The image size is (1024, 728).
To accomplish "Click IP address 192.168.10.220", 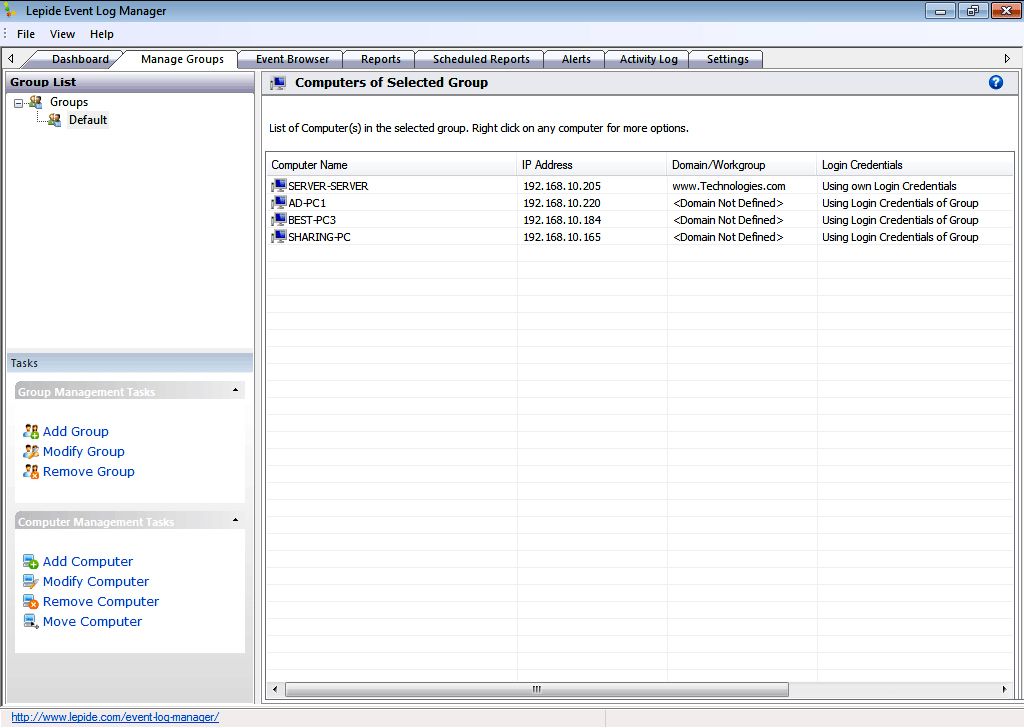I will click(x=562, y=203).
